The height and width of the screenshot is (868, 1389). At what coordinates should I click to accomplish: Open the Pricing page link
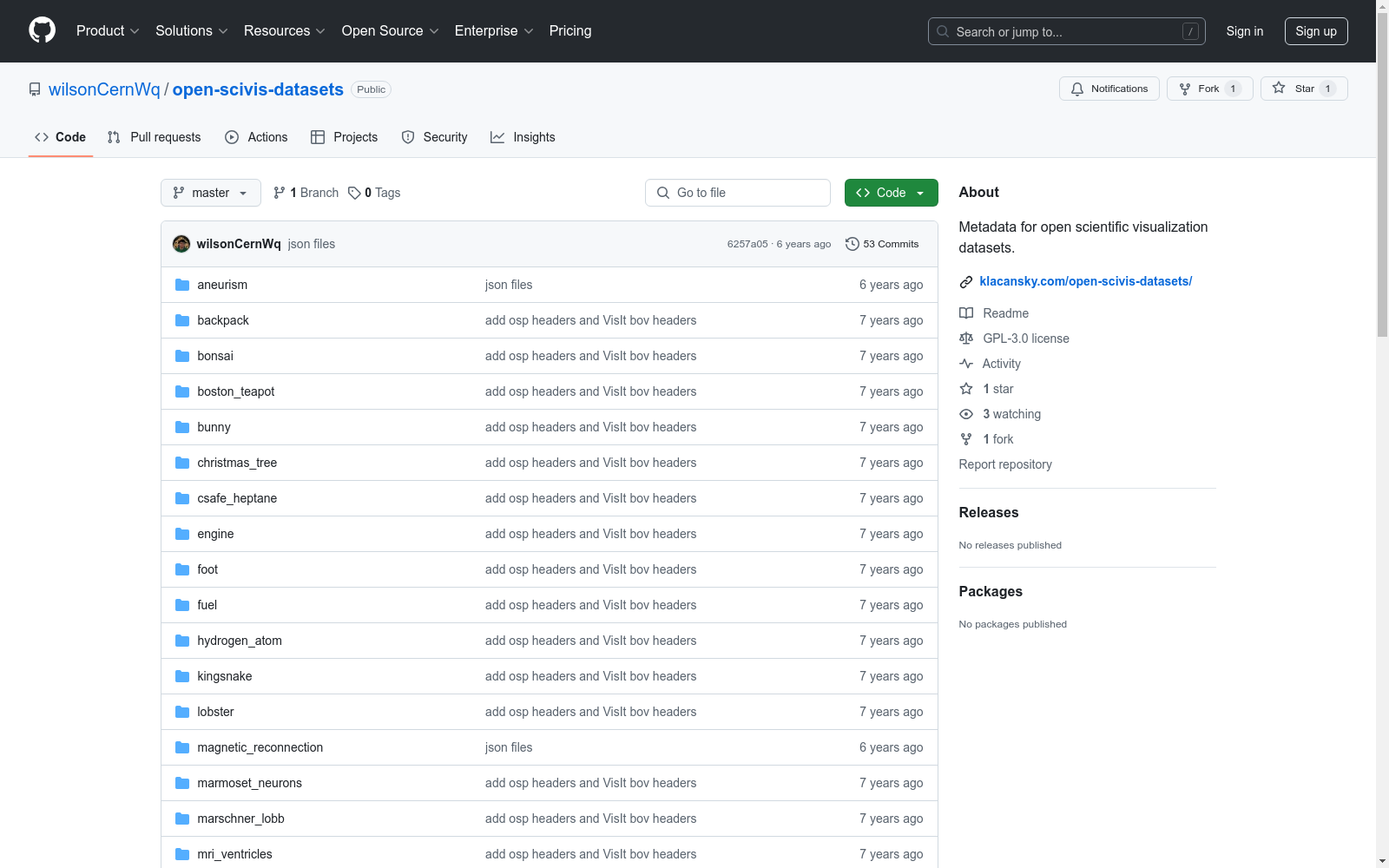570,31
